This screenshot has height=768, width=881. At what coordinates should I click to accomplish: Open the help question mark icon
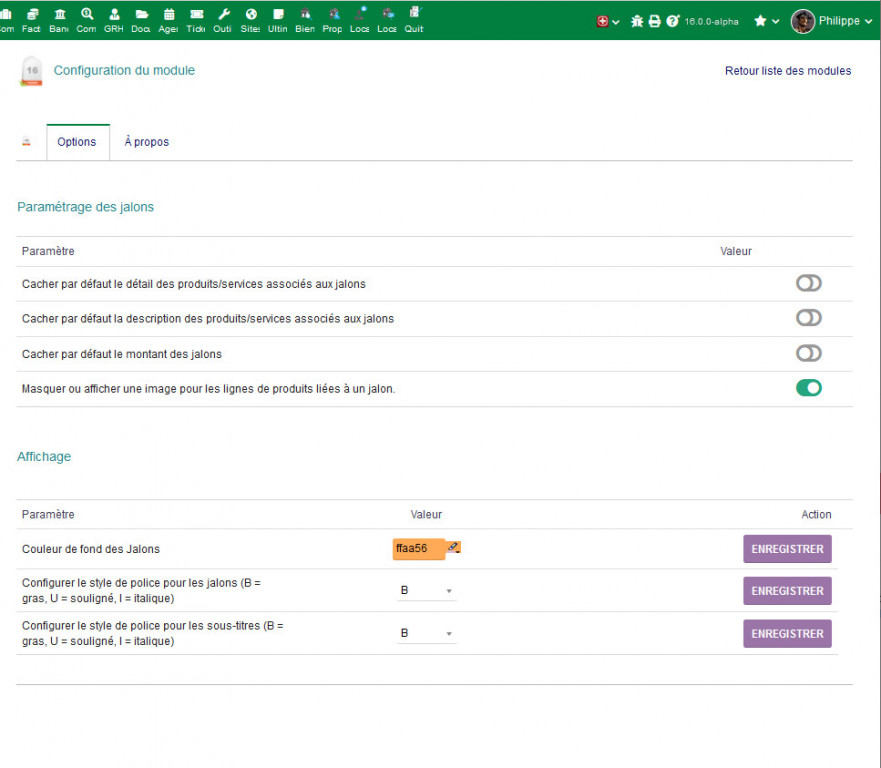pyautogui.click(x=673, y=21)
